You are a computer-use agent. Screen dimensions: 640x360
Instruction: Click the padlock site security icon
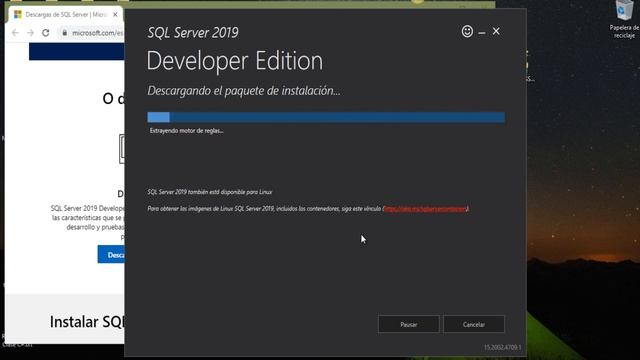(x=64, y=33)
